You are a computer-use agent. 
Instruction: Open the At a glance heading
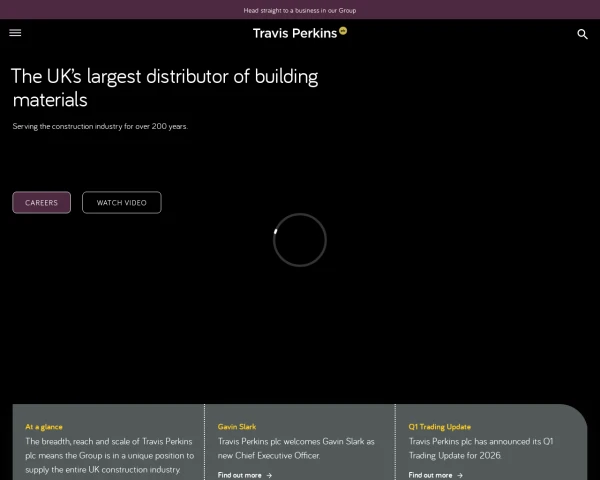click(44, 427)
